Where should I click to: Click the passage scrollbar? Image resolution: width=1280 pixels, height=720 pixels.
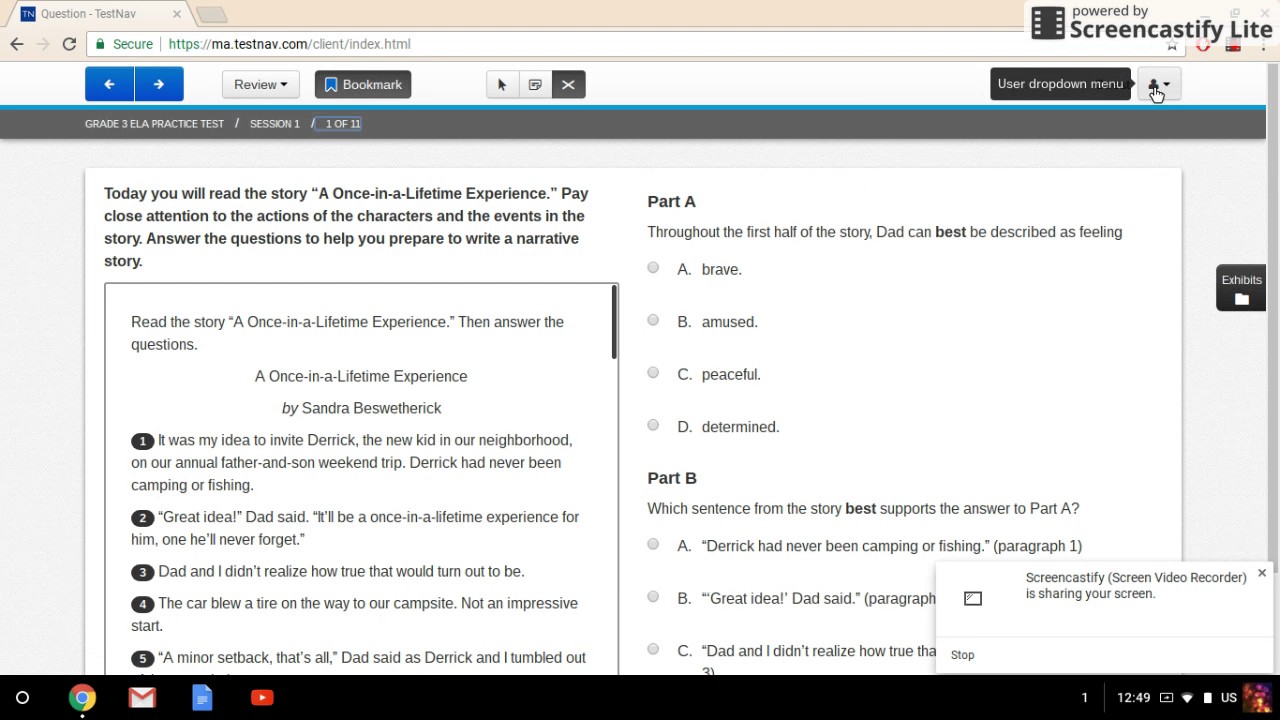click(614, 323)
